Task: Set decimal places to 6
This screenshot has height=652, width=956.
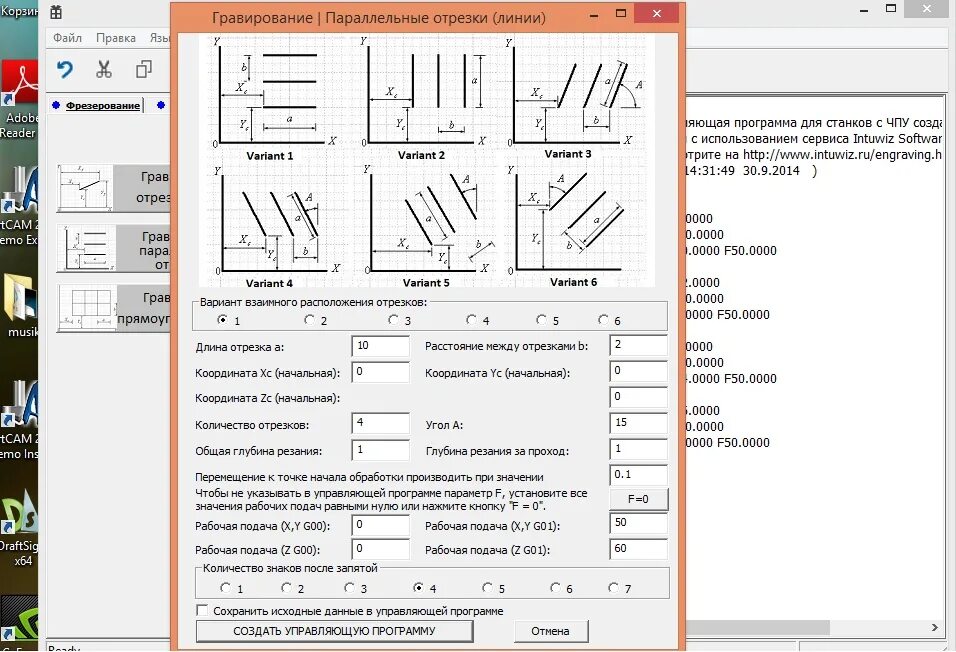Action: (x=555, y=588)
